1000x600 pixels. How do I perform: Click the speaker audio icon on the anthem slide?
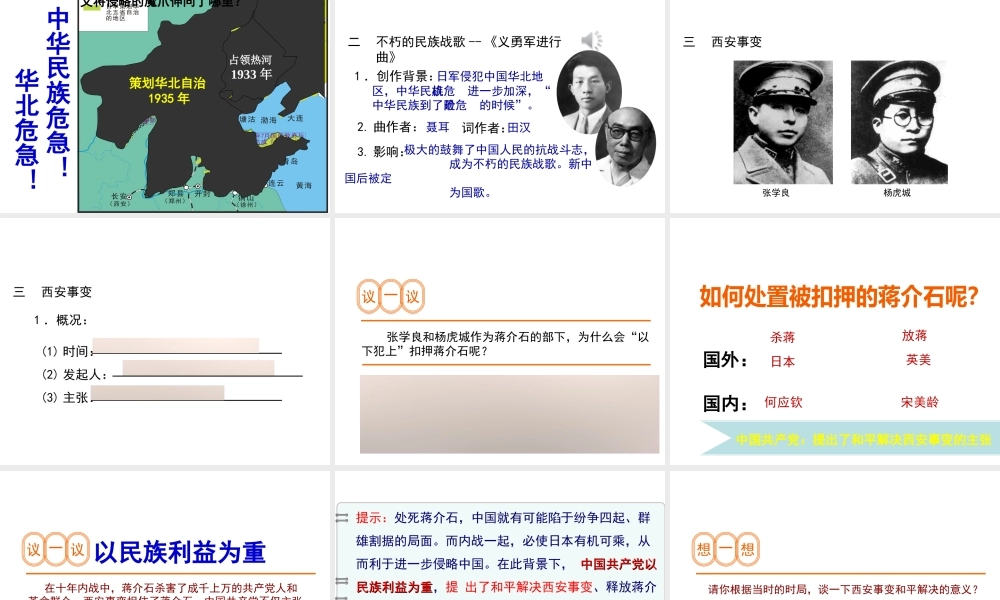click(592, 40)
